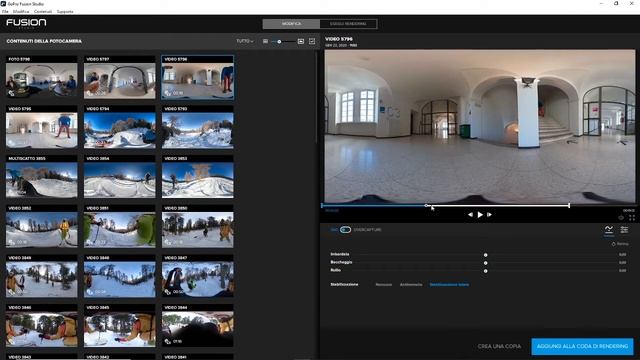The height and width of the screenshot is (360, 640).
Task: Switch to the Modifica tab
Action: coord(291,24)
